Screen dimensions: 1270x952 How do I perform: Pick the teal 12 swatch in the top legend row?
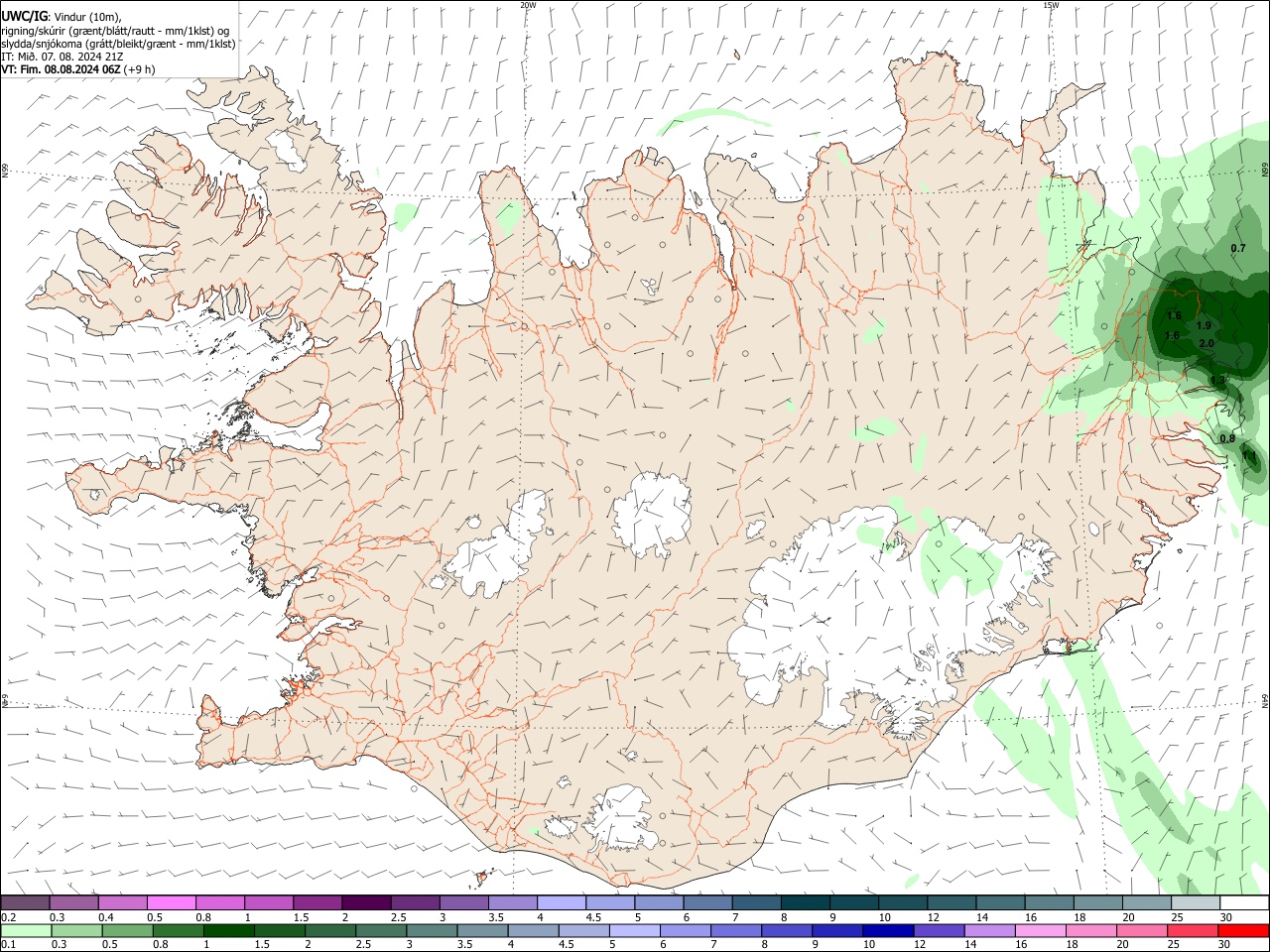[x=952, y=902]
